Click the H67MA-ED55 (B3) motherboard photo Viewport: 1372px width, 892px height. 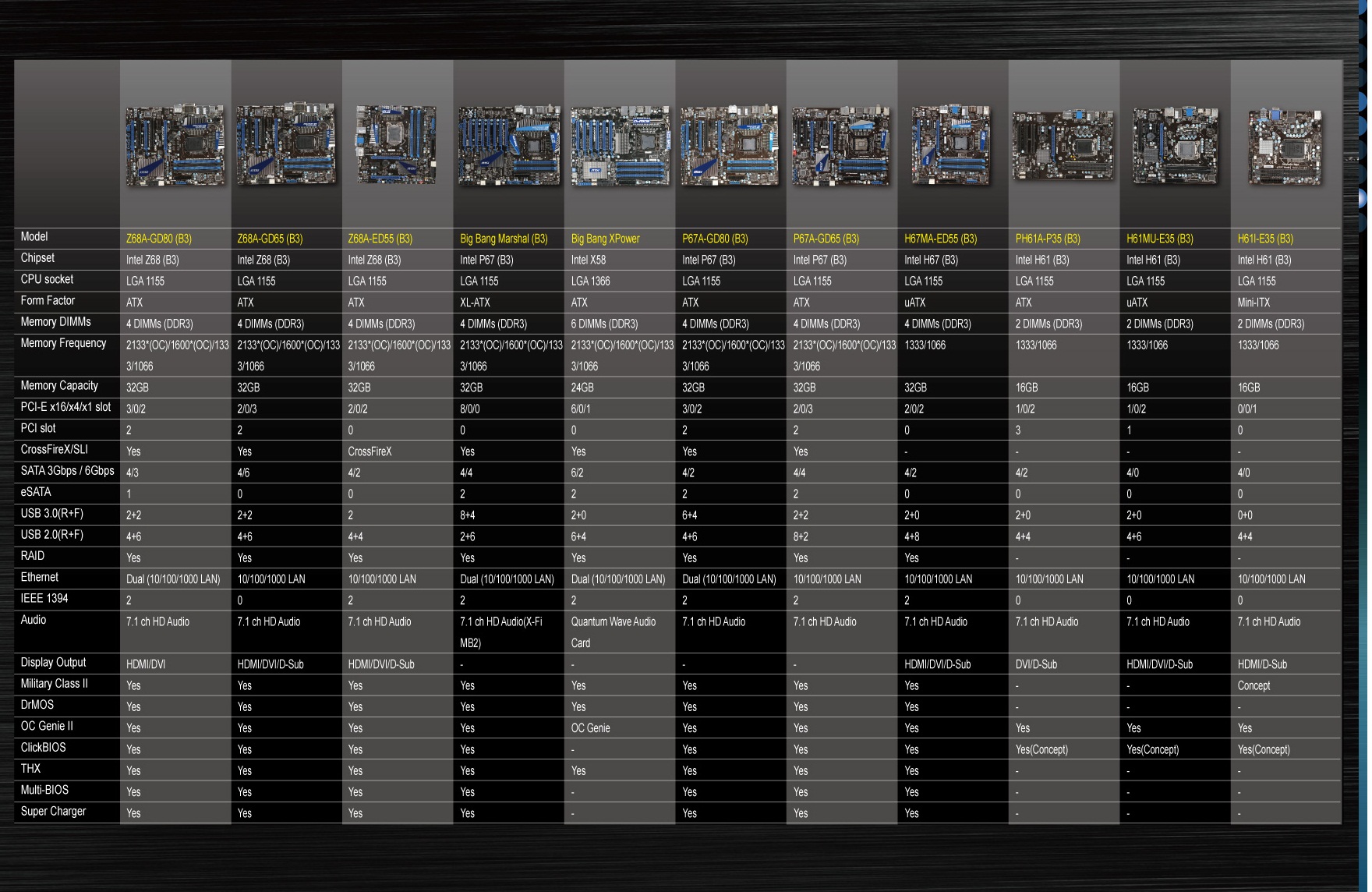pos(951,146)
